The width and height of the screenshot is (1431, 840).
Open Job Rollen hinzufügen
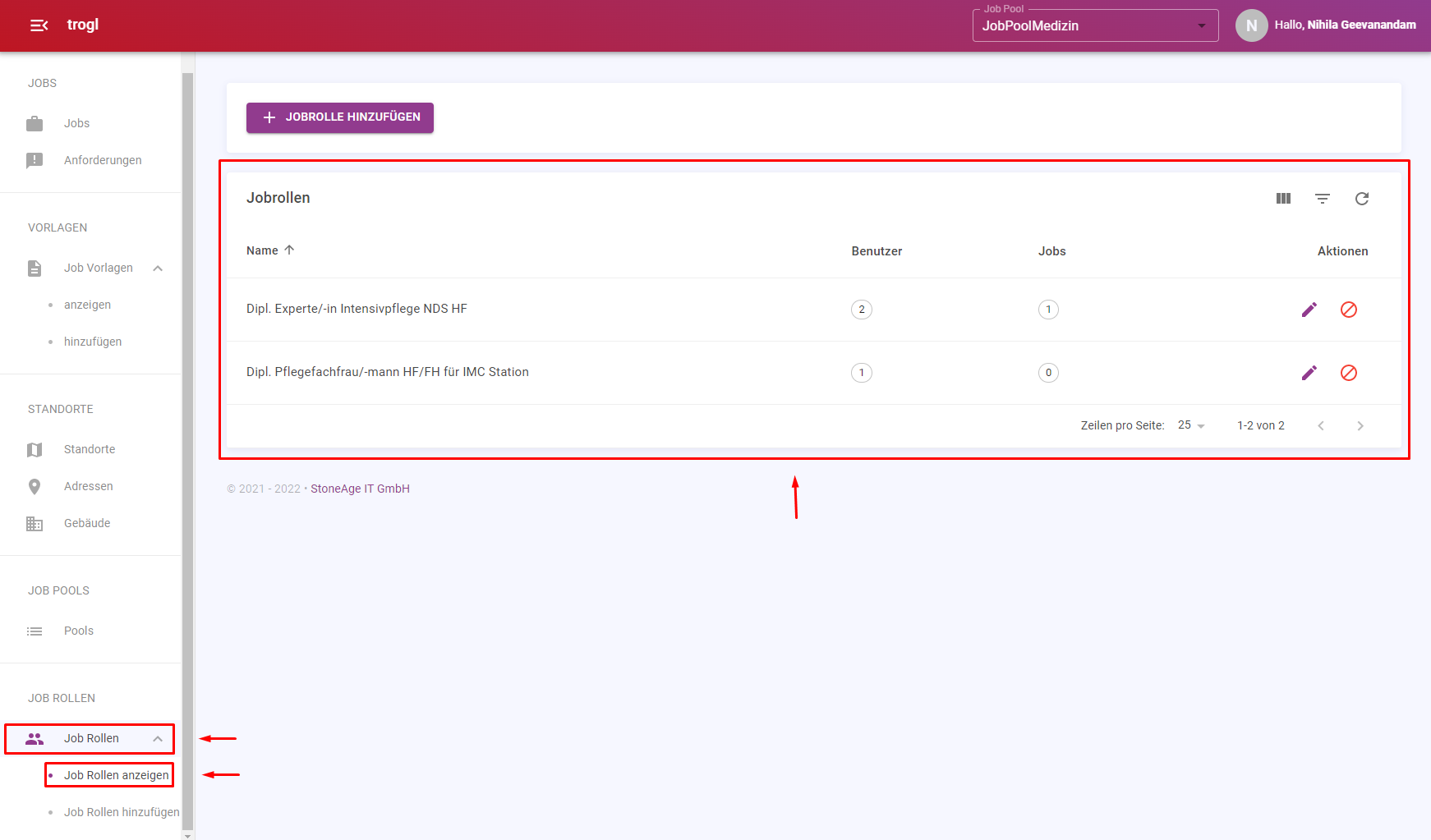122,812
